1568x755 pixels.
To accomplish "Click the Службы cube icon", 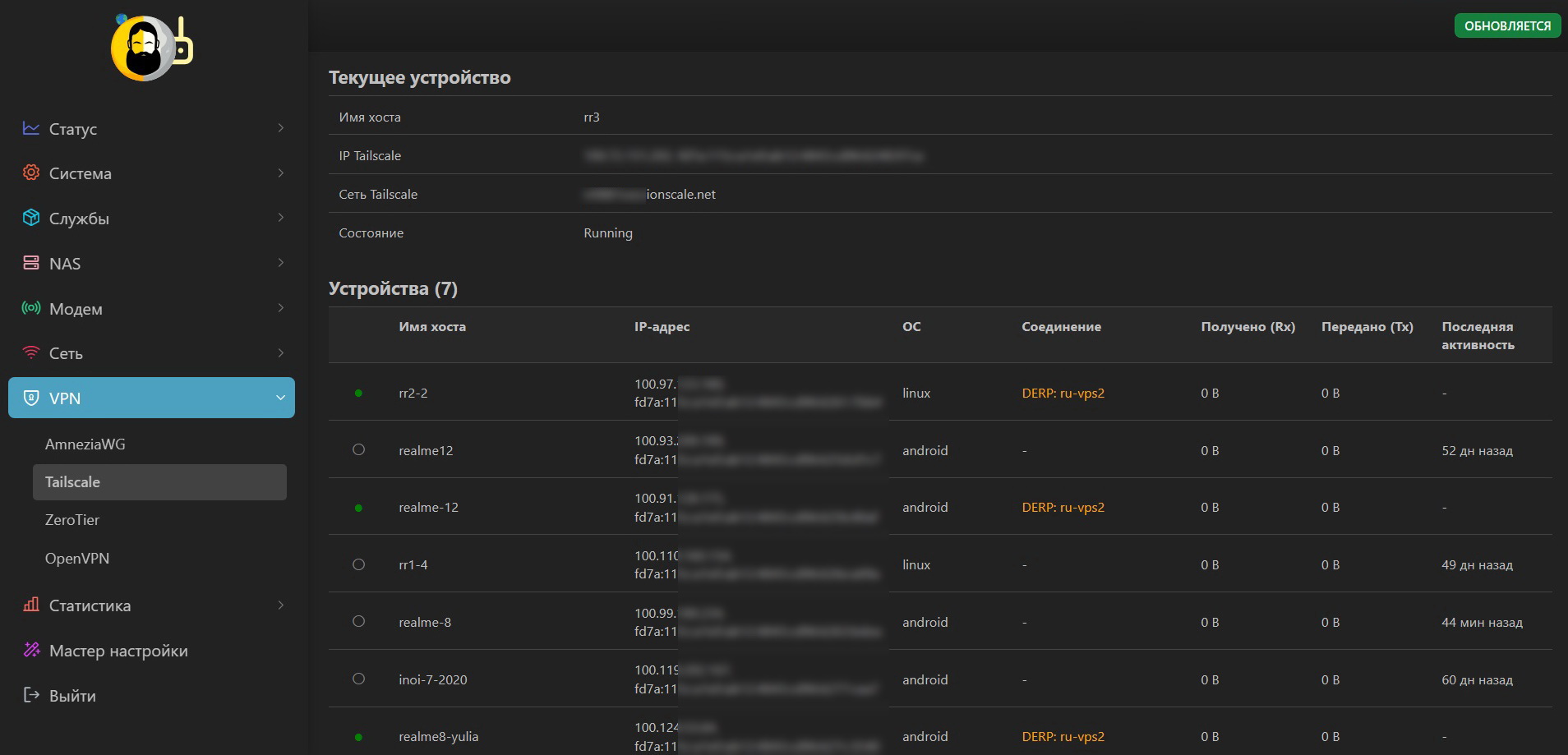I will click(x=31, y=218).
